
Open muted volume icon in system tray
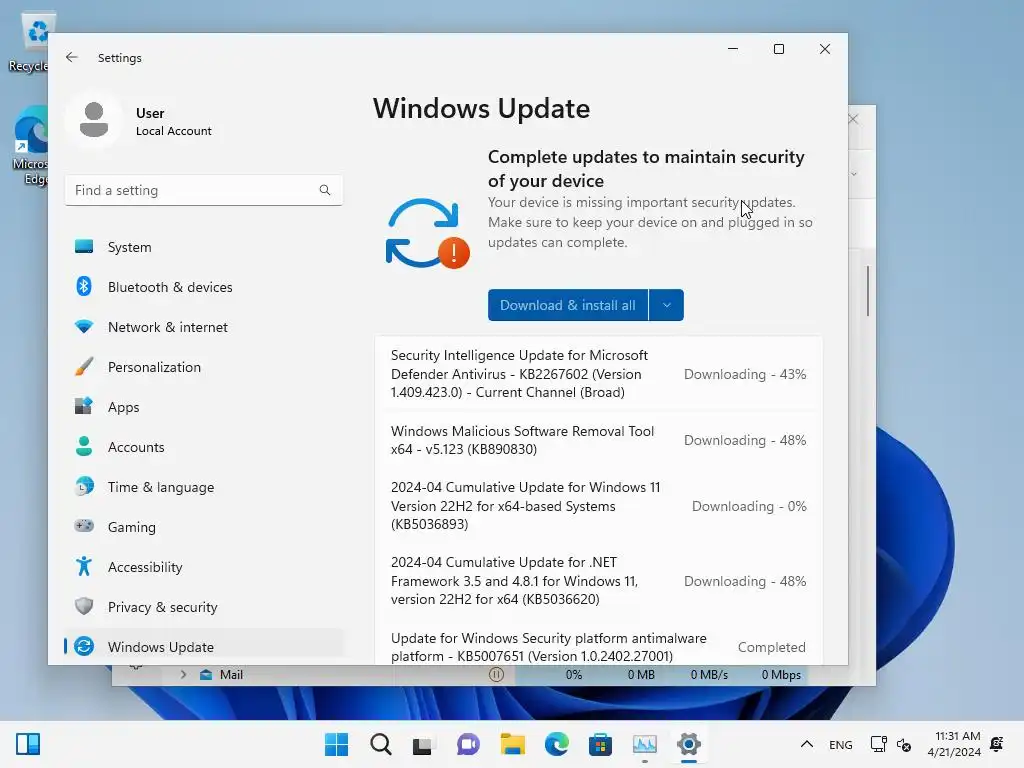[904, 744]
